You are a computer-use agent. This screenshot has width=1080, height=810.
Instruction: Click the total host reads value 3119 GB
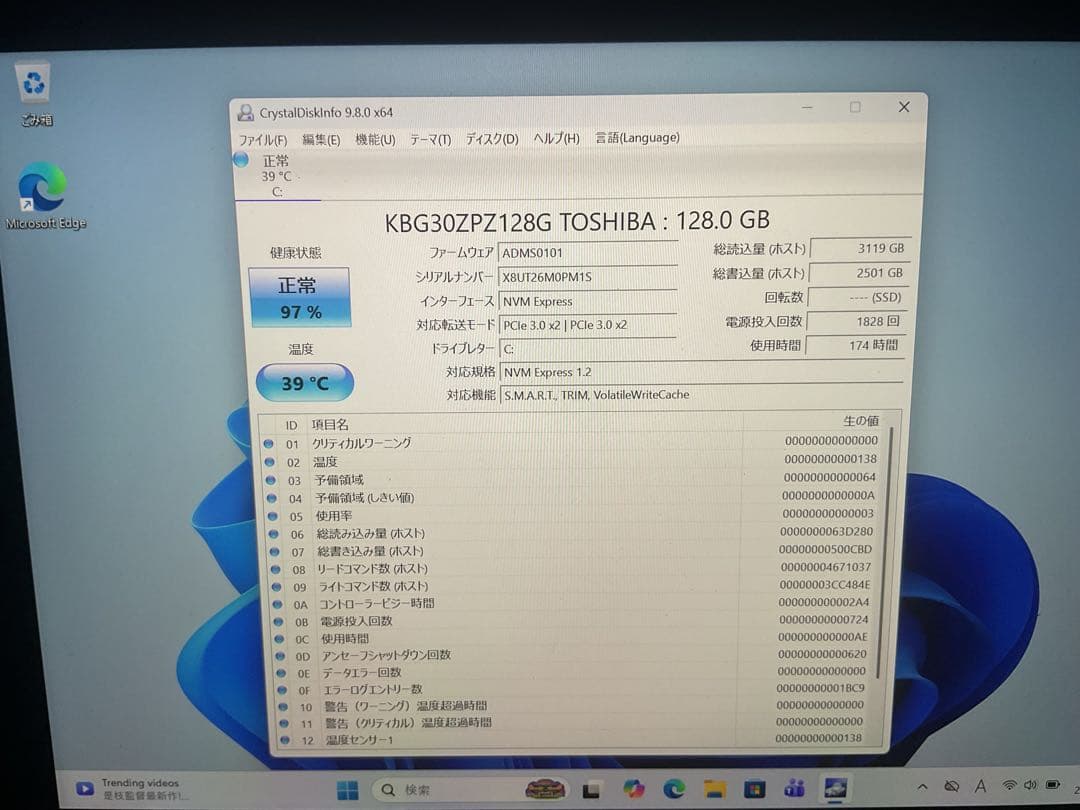click(860, 249)
